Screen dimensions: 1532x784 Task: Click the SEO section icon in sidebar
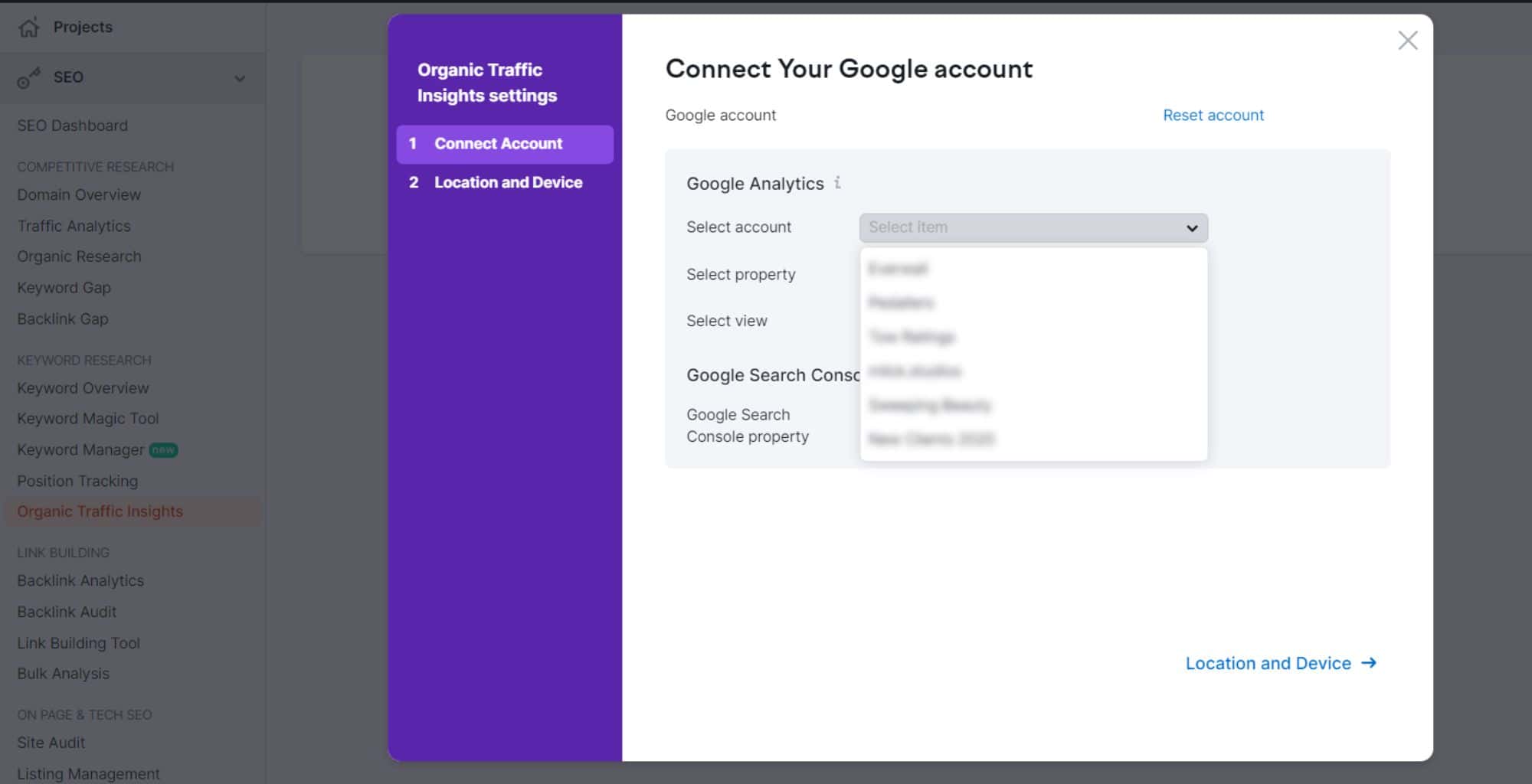(28, 77)
